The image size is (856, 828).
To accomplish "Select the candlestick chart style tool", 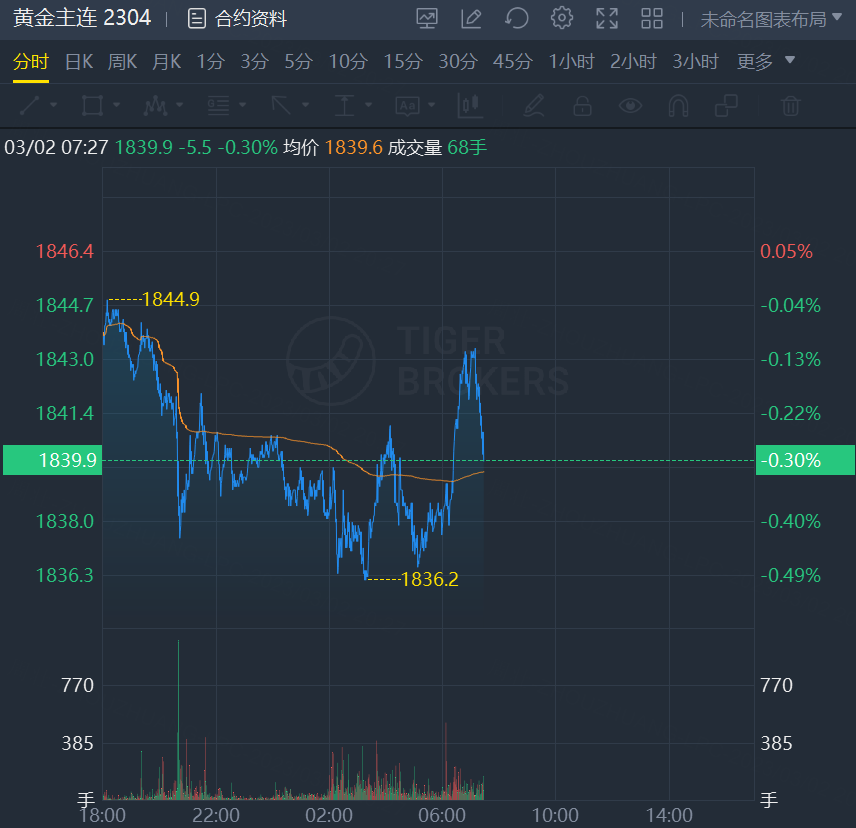I will [x=470, y=105].
